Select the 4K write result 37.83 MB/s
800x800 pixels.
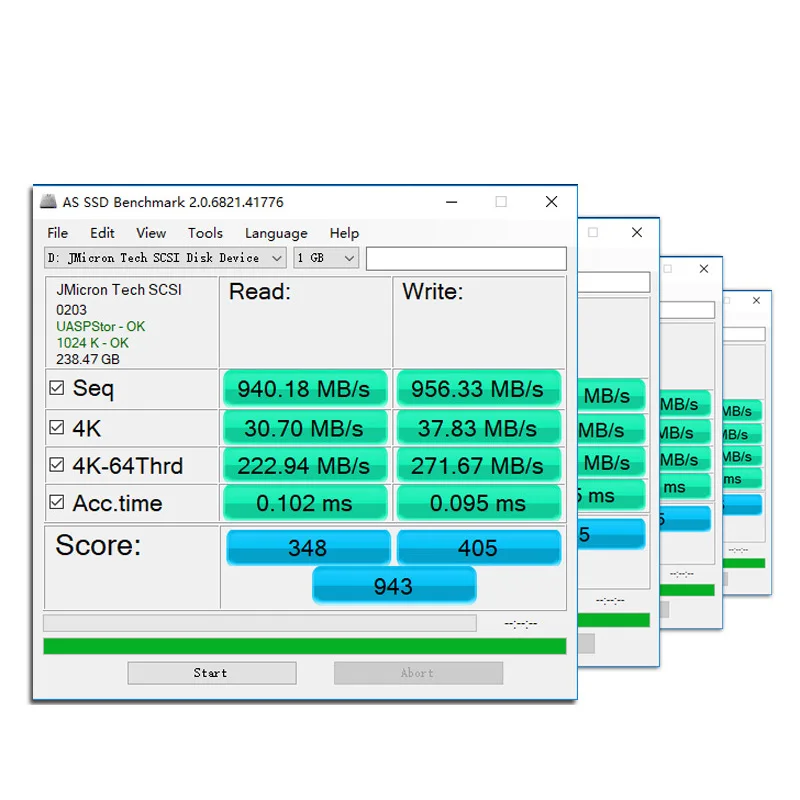tap(479, 428)
